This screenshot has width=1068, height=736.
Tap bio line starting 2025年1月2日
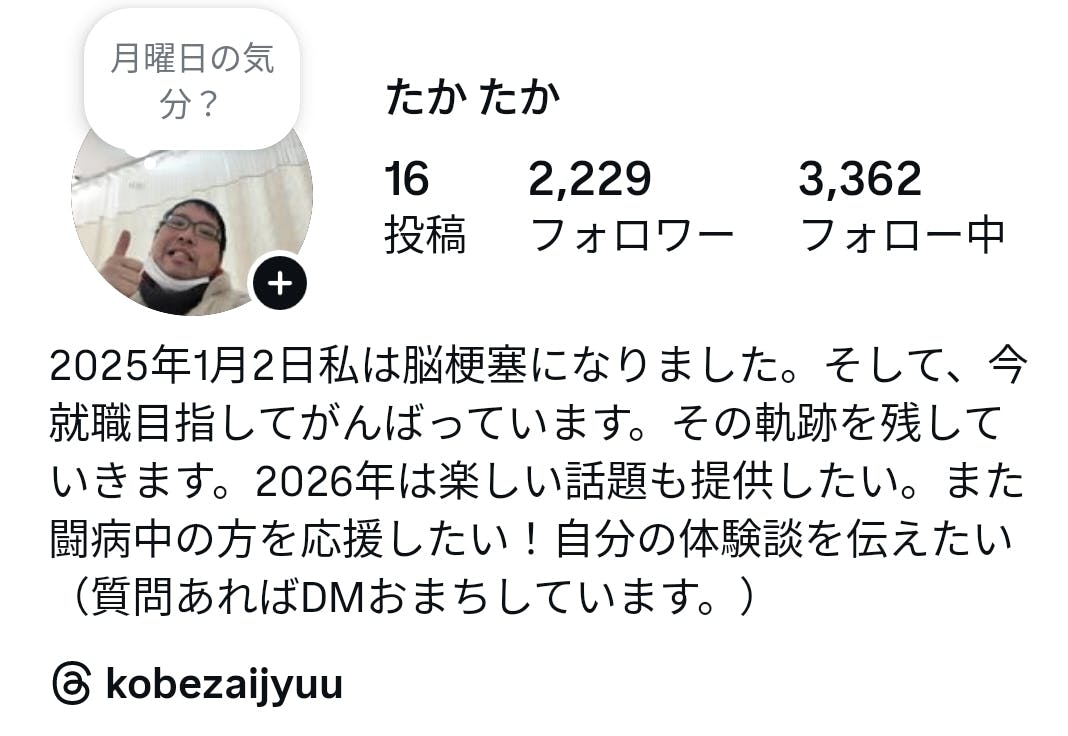538,366
